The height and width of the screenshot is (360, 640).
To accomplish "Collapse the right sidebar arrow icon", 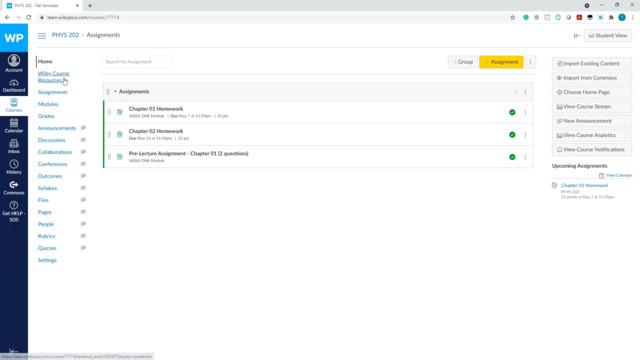I will (577, 36).
